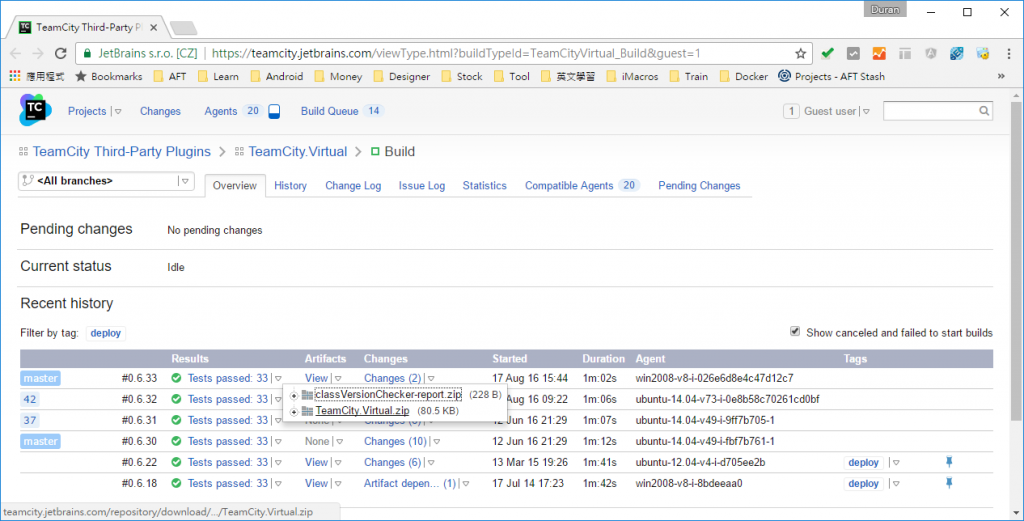
Task: Expand classVersionChecker-report.zip tree node
Action: point(294,396)
